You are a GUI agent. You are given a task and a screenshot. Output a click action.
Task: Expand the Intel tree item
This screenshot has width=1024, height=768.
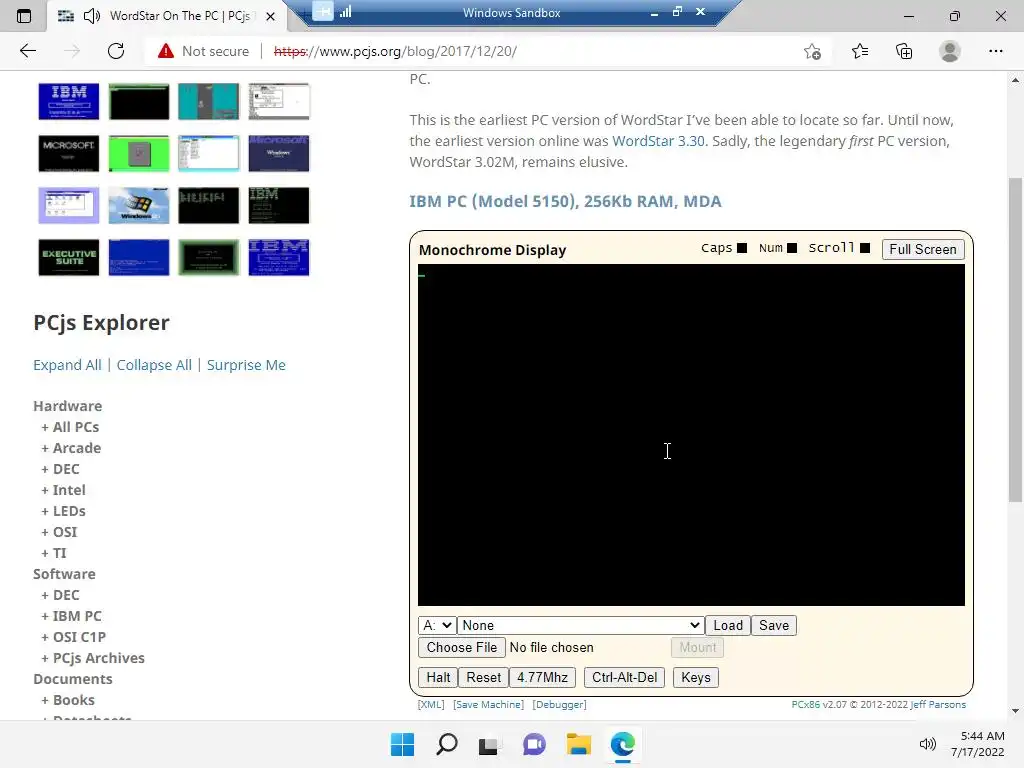(x=63, y=490)
